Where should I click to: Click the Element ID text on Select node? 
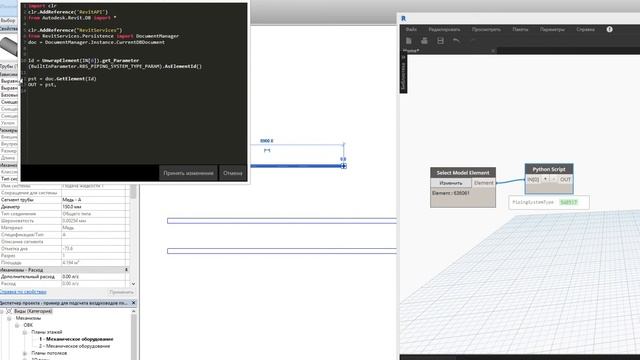coord(451,193)
